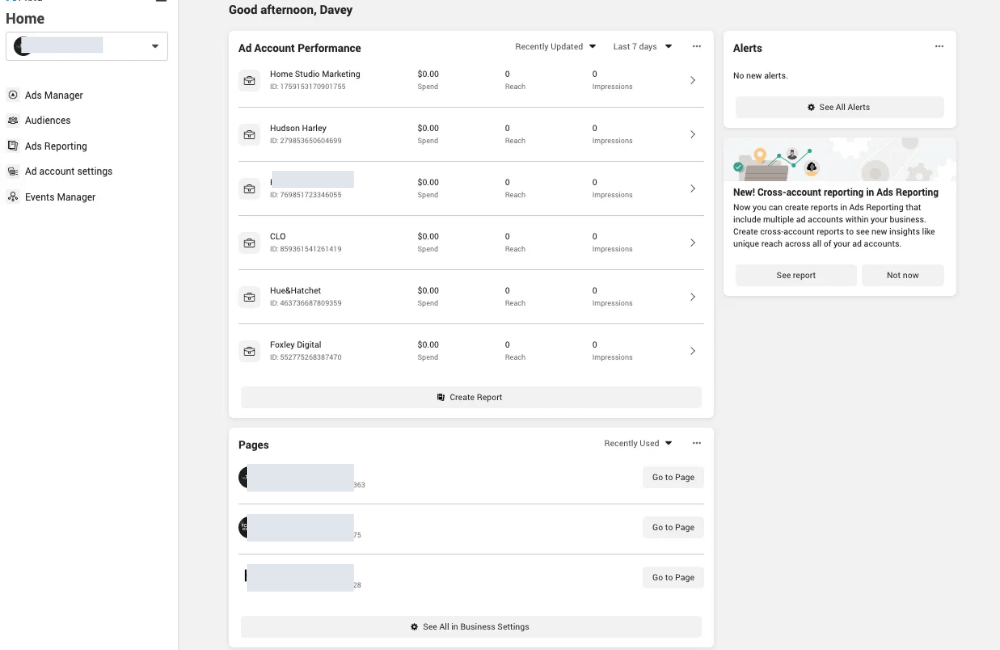This screenshot has width=1000, height=650.
Task: Click the Hue&Hatchet ad account icon
Action: point(249,296)
